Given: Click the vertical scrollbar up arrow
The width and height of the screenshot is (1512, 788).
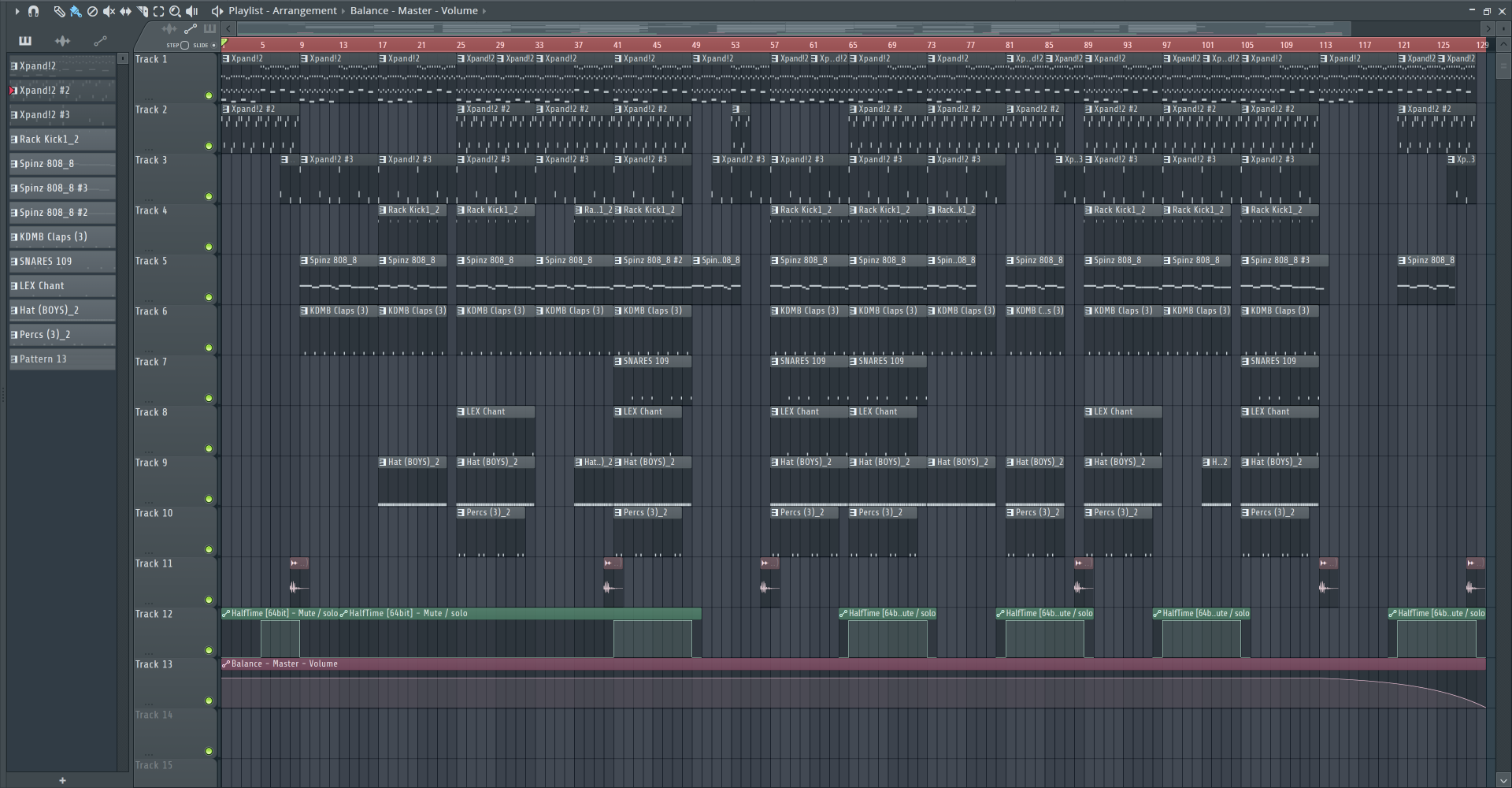Looking at the screenshot, I should [x=1503, y=45].
